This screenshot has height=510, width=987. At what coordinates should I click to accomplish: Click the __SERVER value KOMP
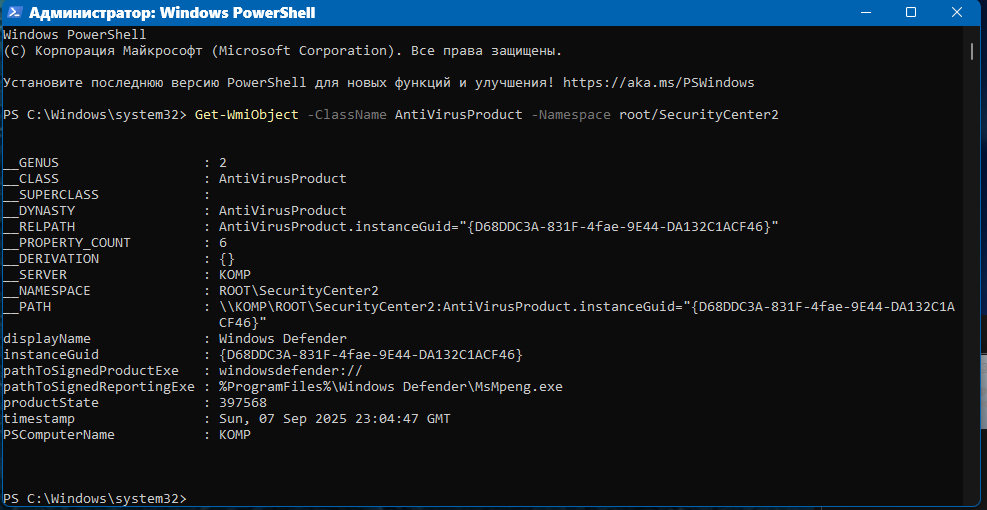point(234,275)
